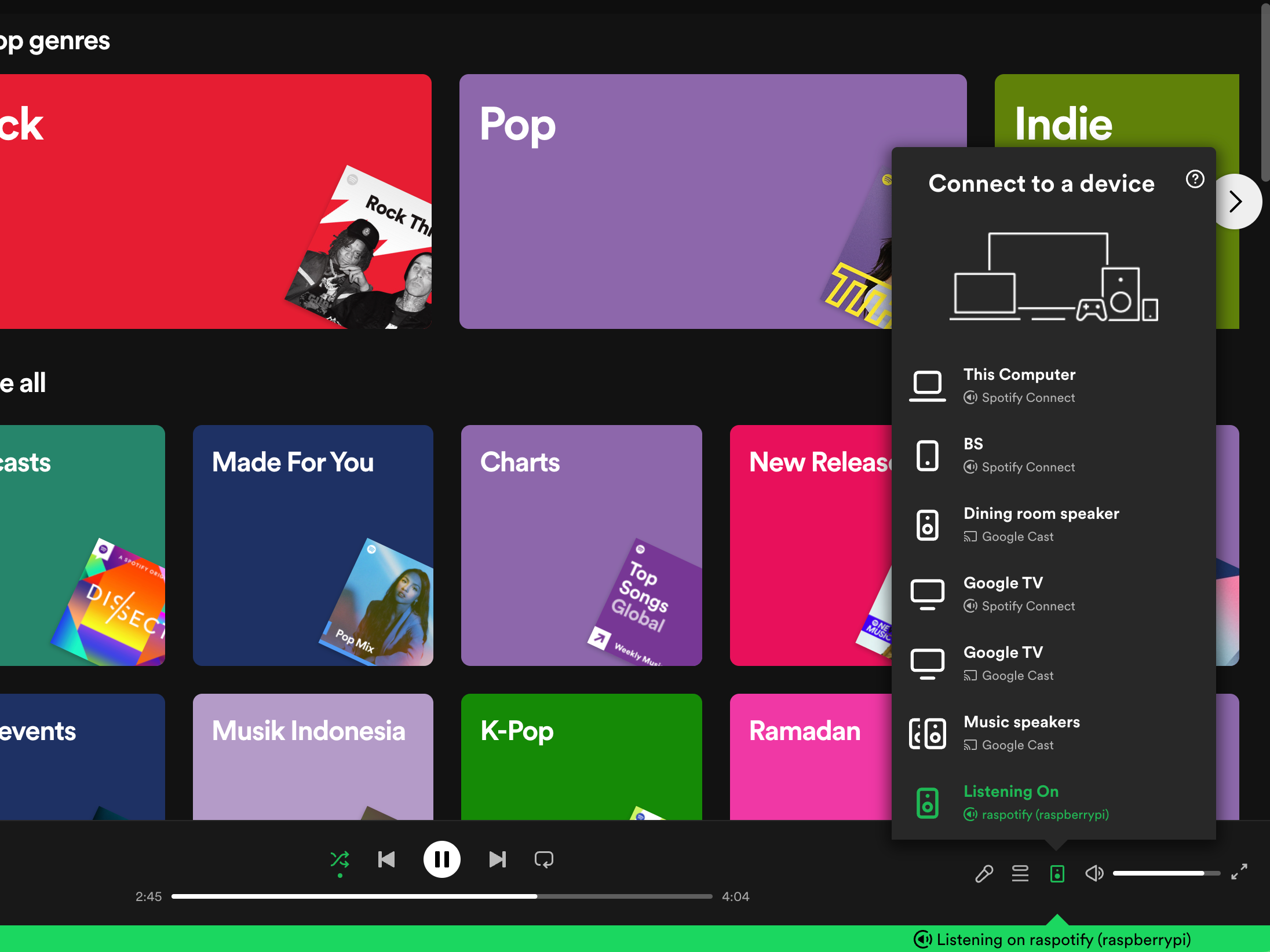Viewport: 1270px width, 952px height.
Task: Click the vertical page scrollbar
Action: (x=1265, y=93)
